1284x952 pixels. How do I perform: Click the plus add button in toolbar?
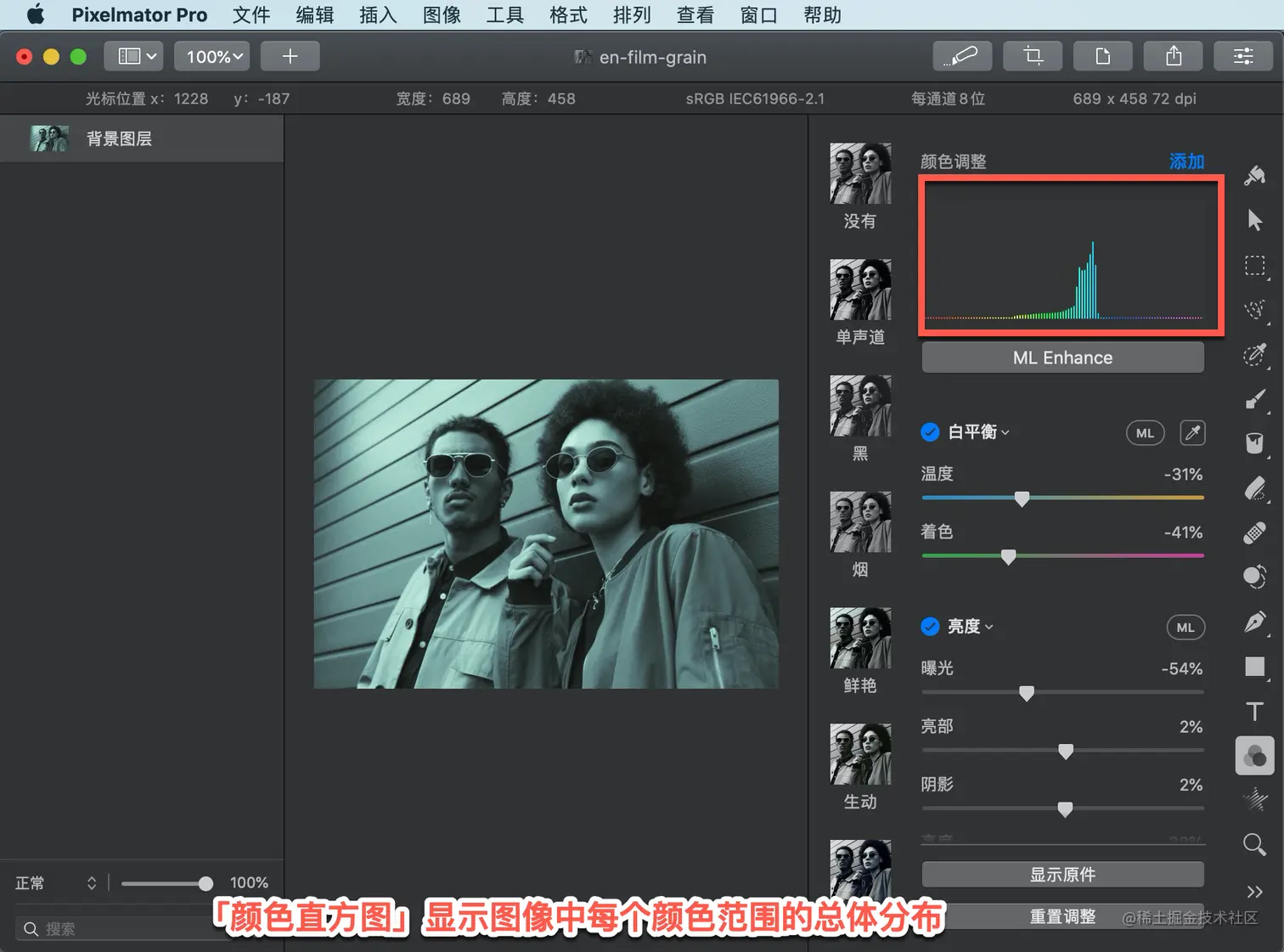click(x=290, y=56)
